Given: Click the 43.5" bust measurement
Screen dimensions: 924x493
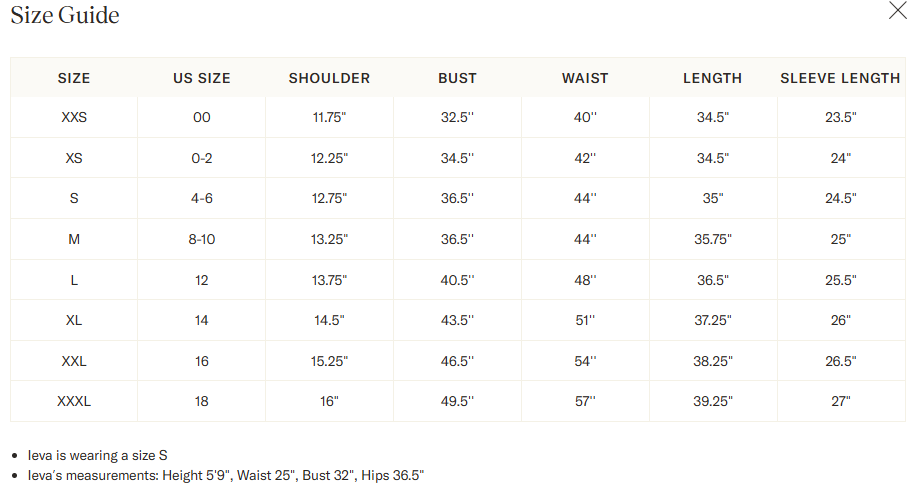Looking at the screenshot, I should coord(457,320).
